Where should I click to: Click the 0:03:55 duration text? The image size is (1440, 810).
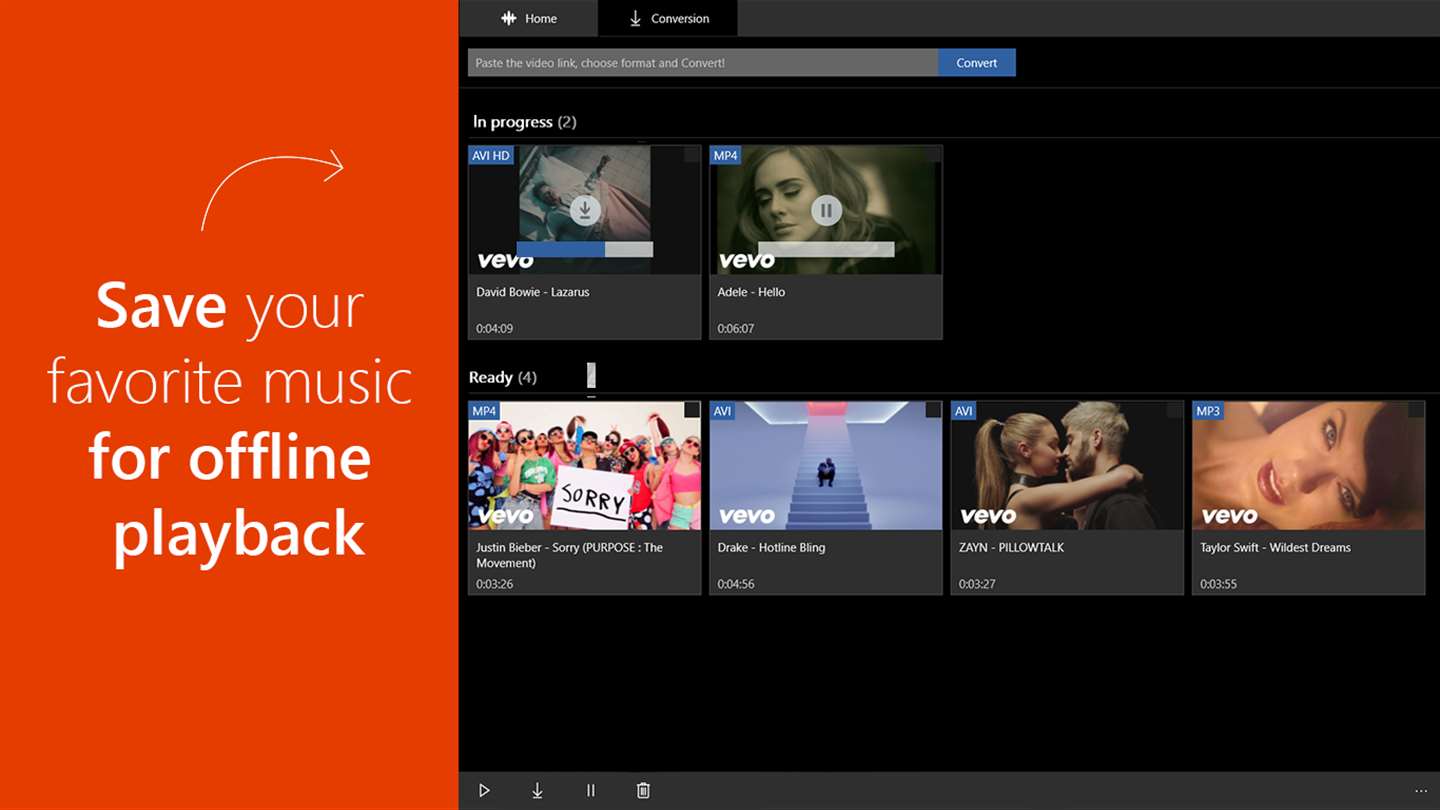pos(1218,584)
